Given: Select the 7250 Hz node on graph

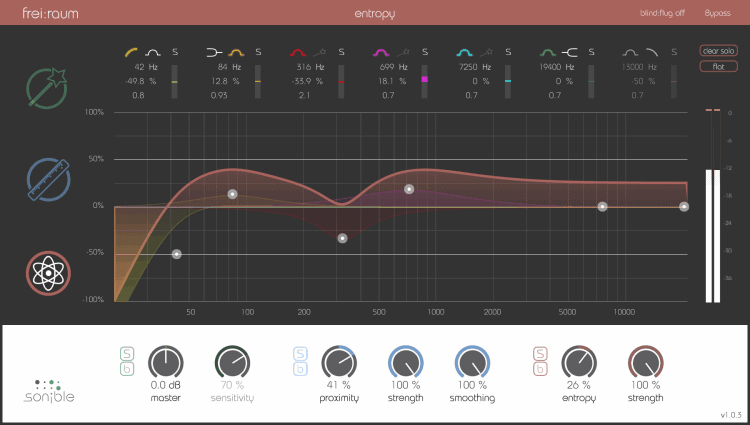Looking at the screenshot, I should tap(603, 207).
